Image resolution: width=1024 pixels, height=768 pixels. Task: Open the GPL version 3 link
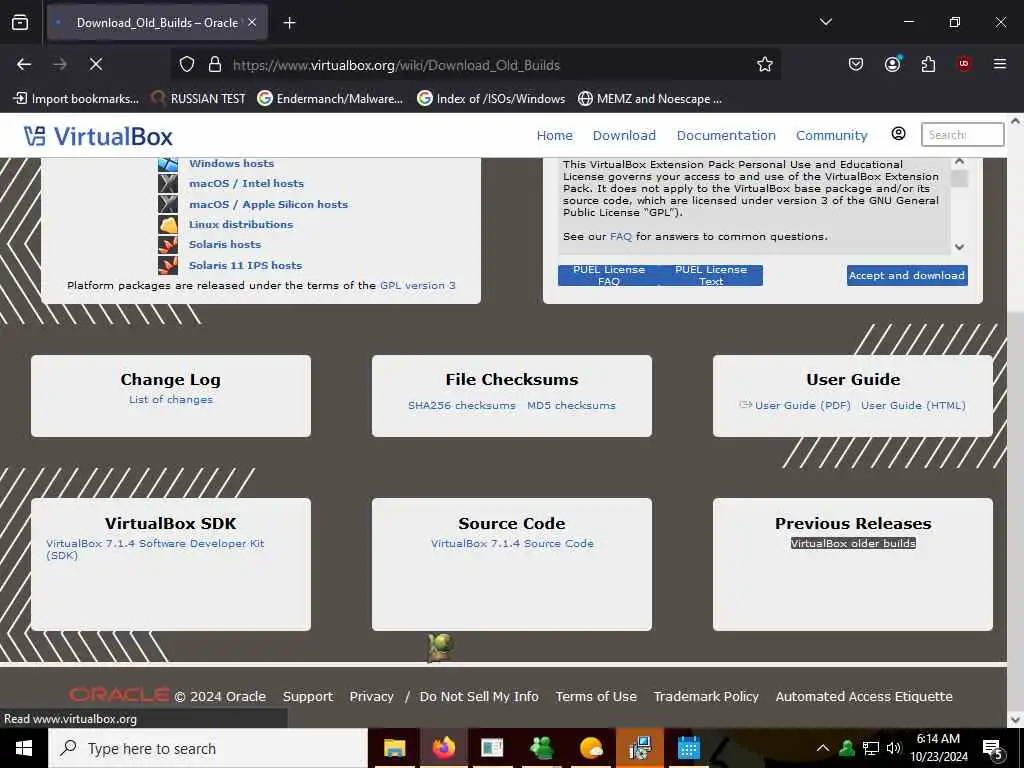tap(418, 285)
